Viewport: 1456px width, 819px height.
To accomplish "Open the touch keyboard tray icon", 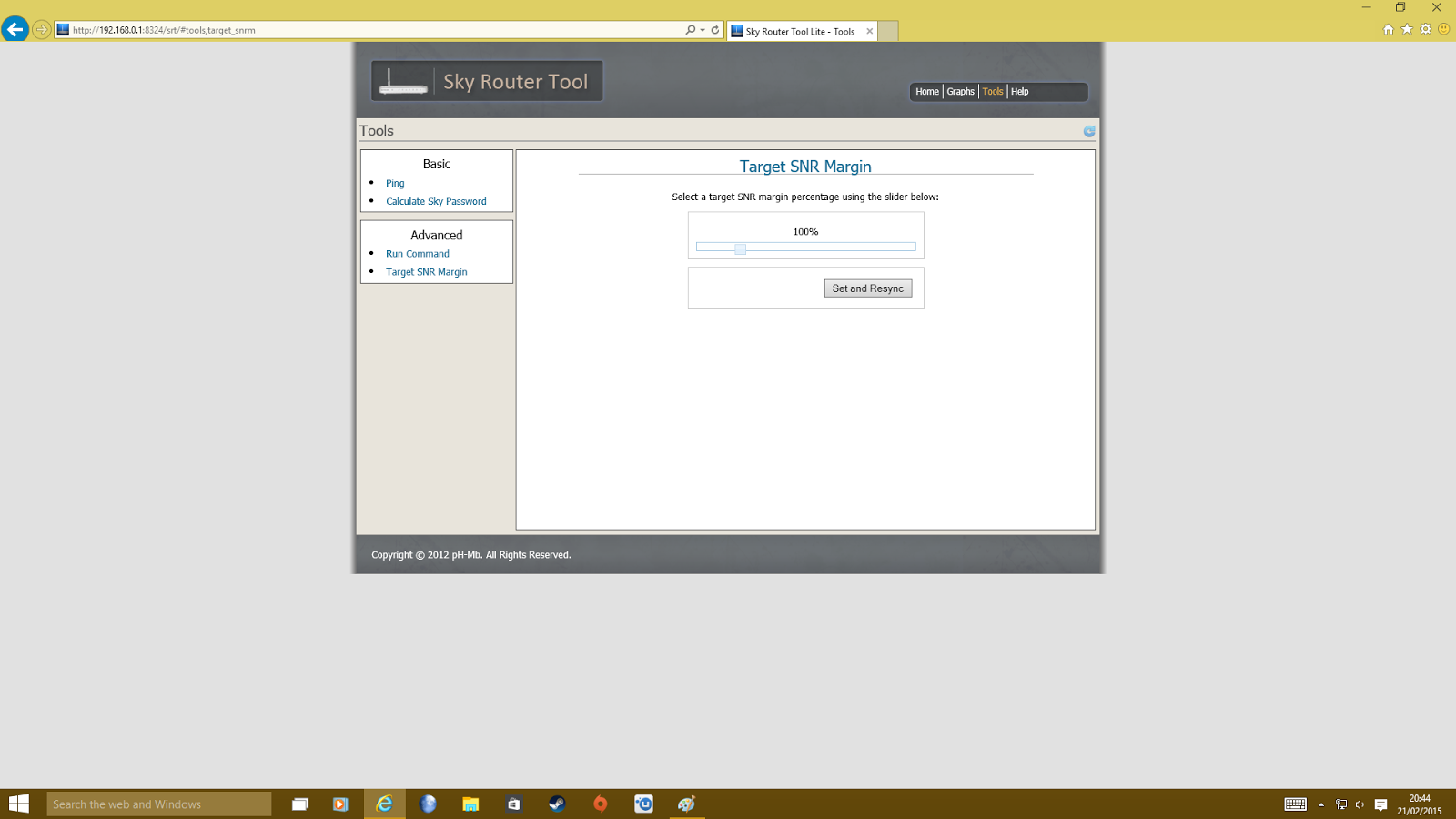I will (1296, 804).
